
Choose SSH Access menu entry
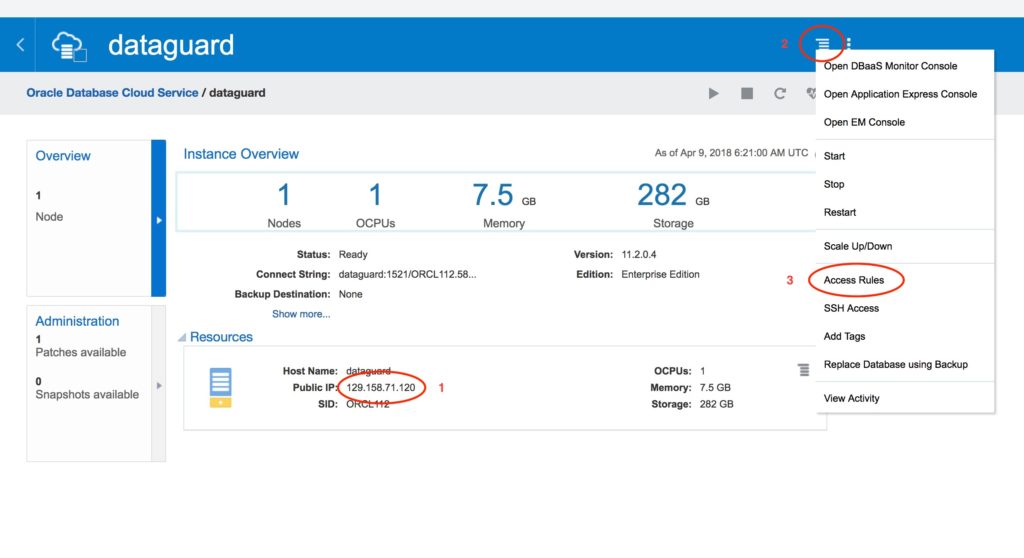pos(851,308)
